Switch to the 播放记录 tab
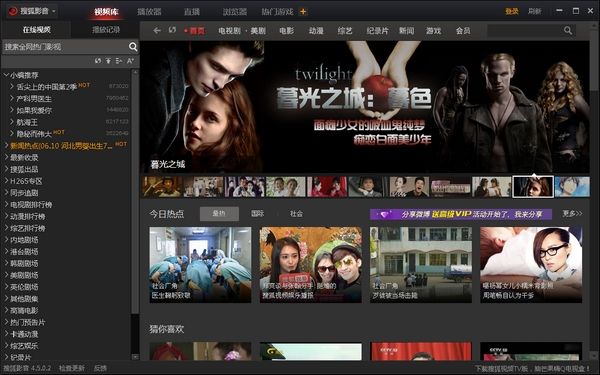Image resolution: width=600 pixels, height=375 pixels. pos(106,30)
